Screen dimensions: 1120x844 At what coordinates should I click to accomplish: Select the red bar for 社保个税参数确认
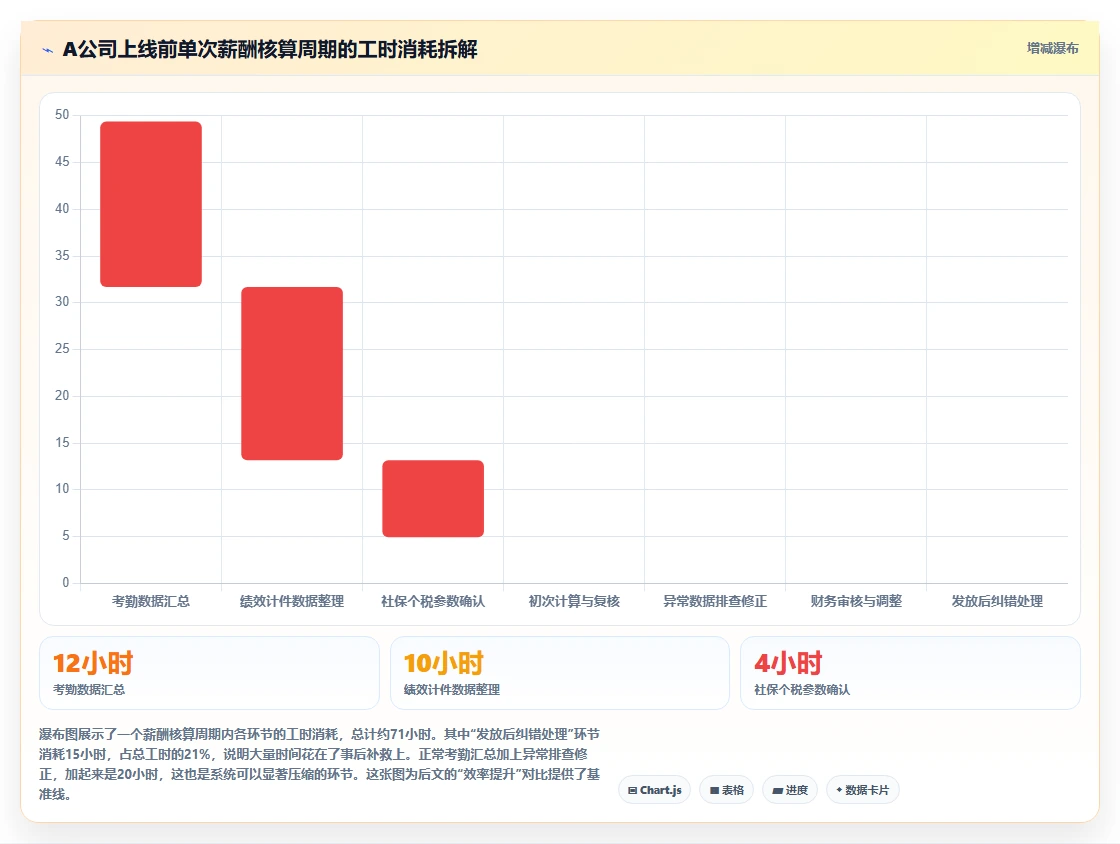point(433,498)
